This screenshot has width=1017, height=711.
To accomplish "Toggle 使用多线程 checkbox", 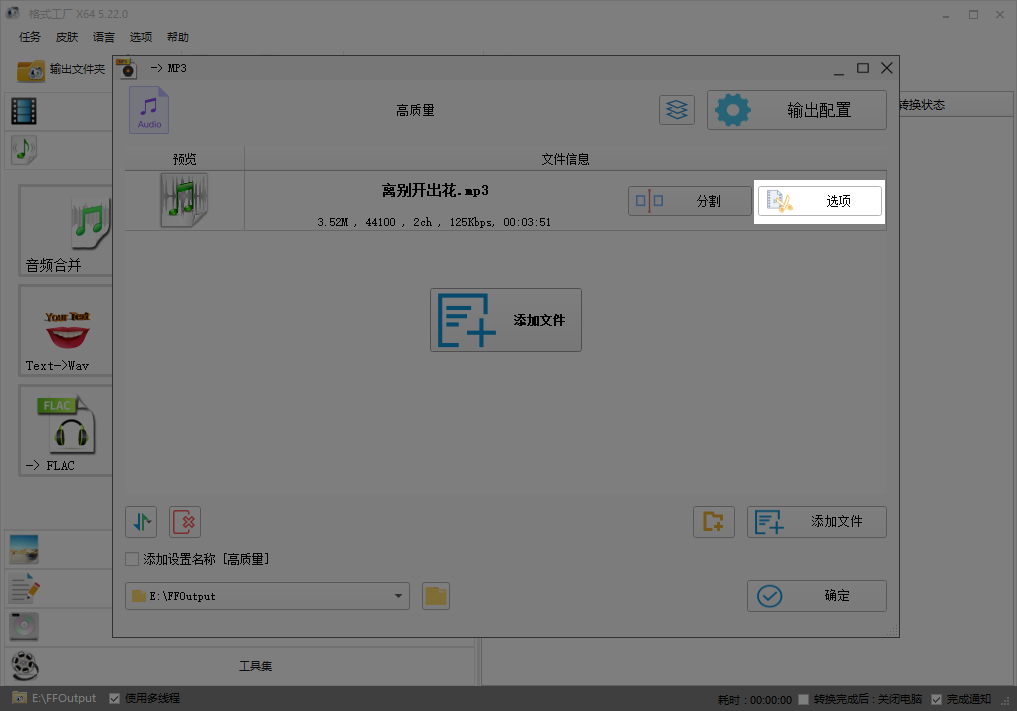I will (114, 699).
